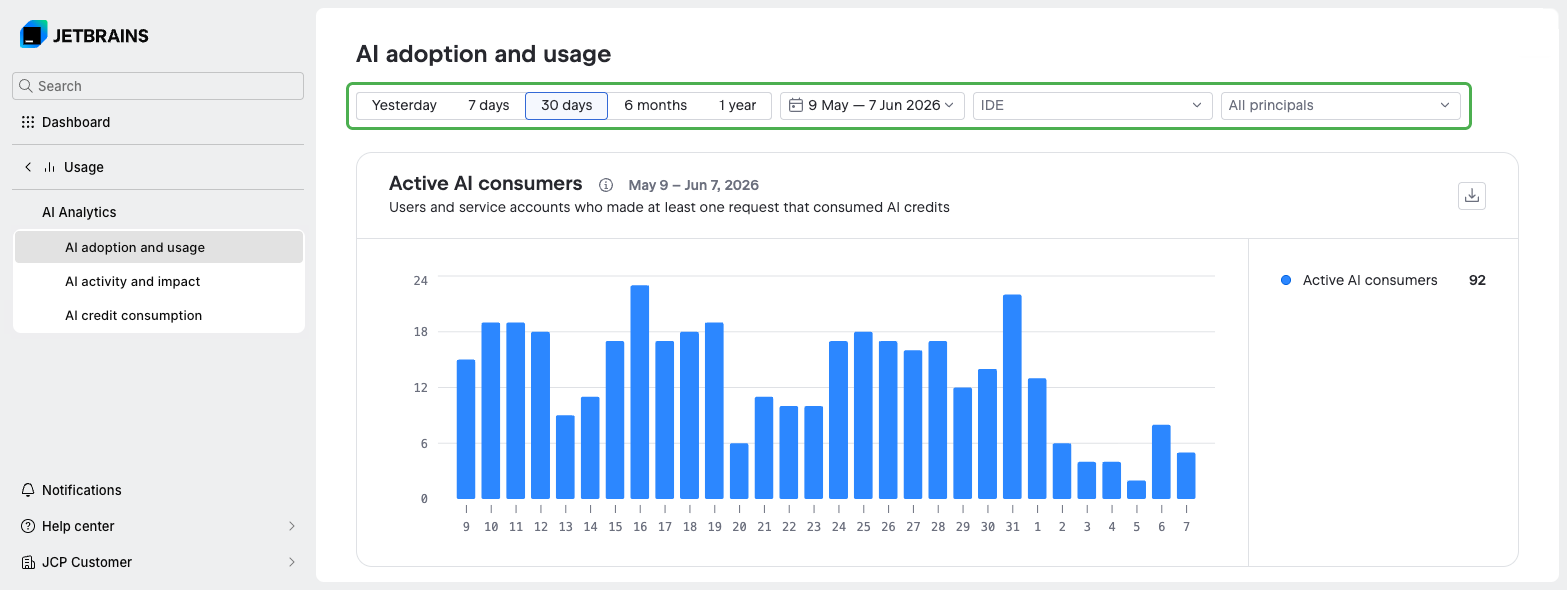Screen dimensions: 1567x590
Task: Select the 1 year time range
Action: click(x=738, y=105)
